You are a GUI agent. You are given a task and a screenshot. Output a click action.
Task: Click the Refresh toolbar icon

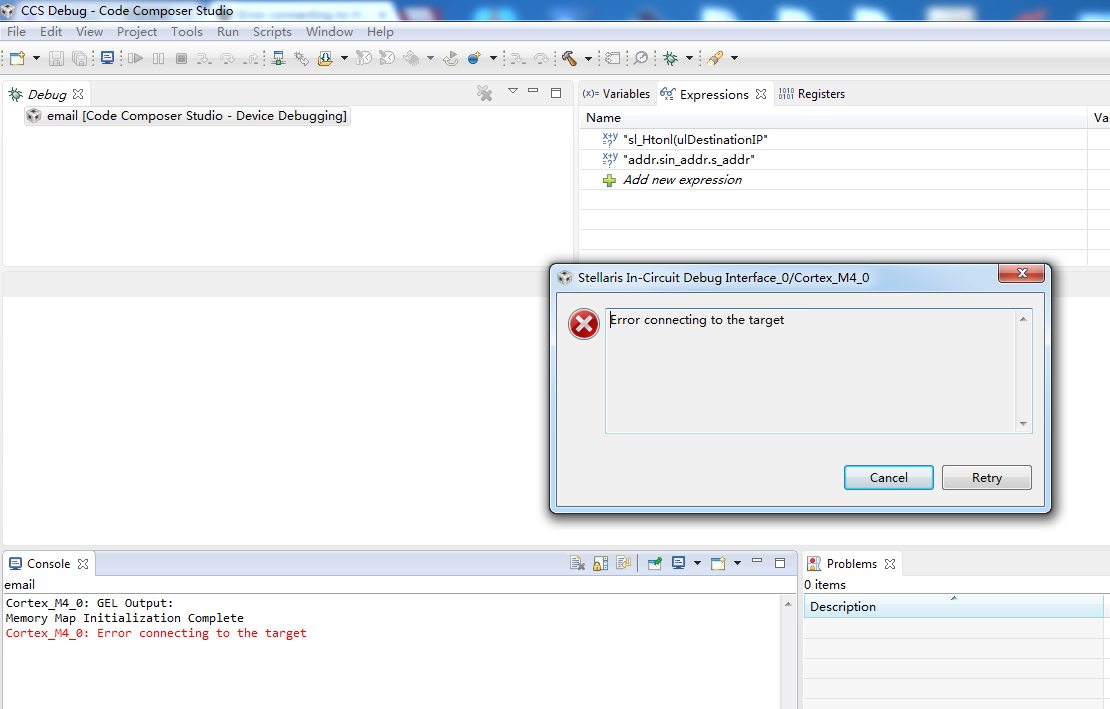point(450,58)
